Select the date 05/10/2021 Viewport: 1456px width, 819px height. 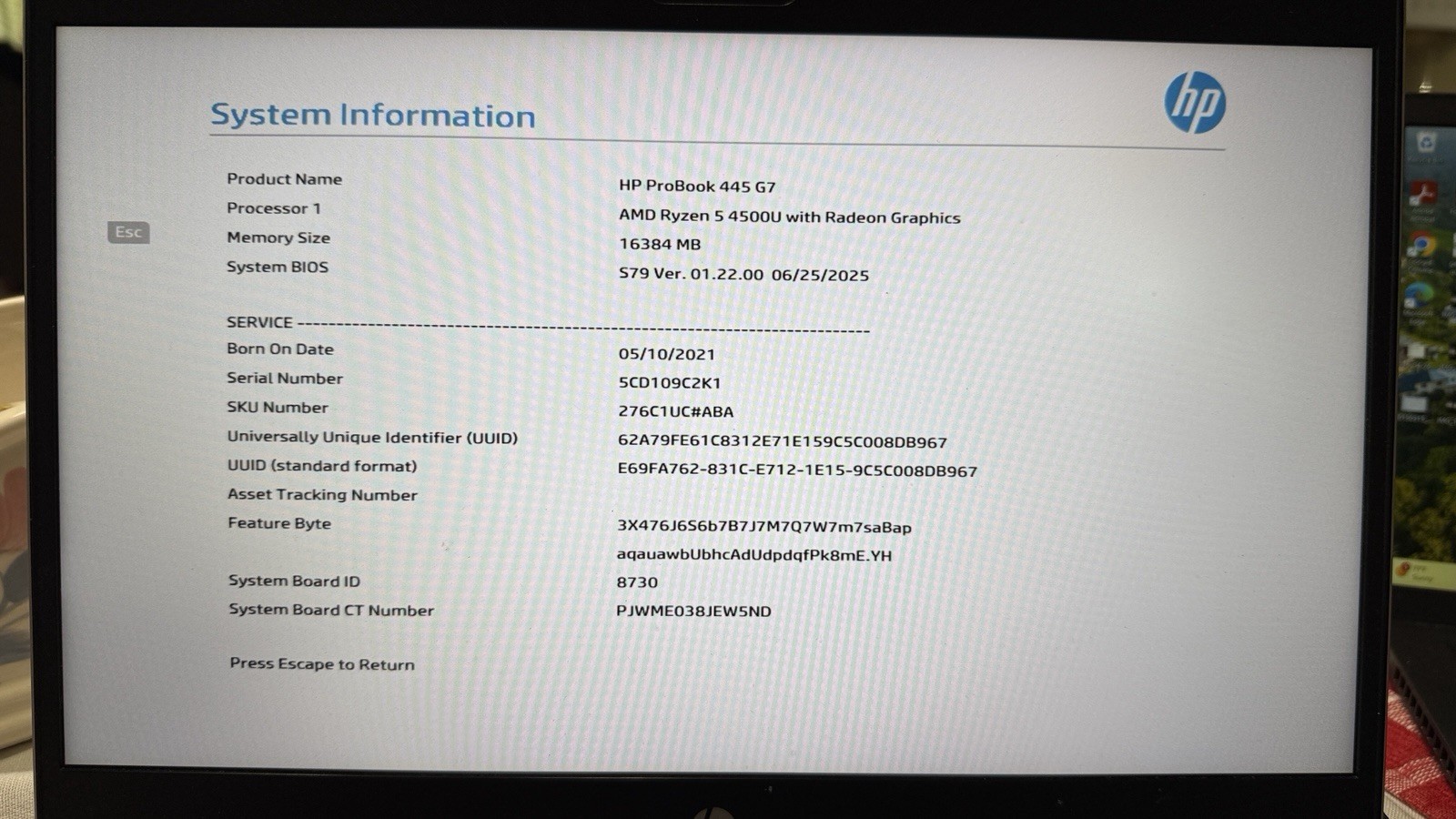[x=667, y=354]
